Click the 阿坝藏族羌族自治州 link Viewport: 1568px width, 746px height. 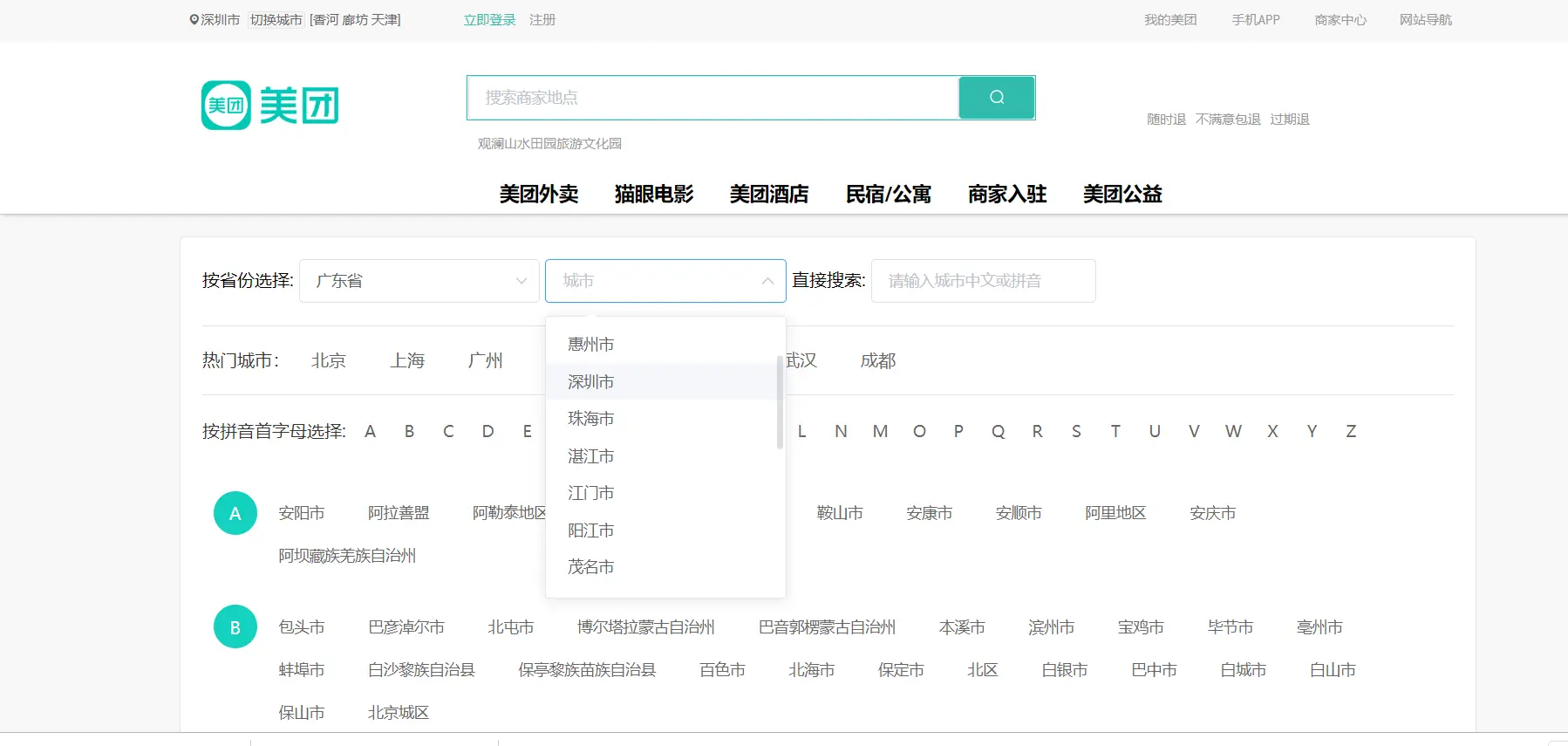pyautogui.click(x=347, y=556)
